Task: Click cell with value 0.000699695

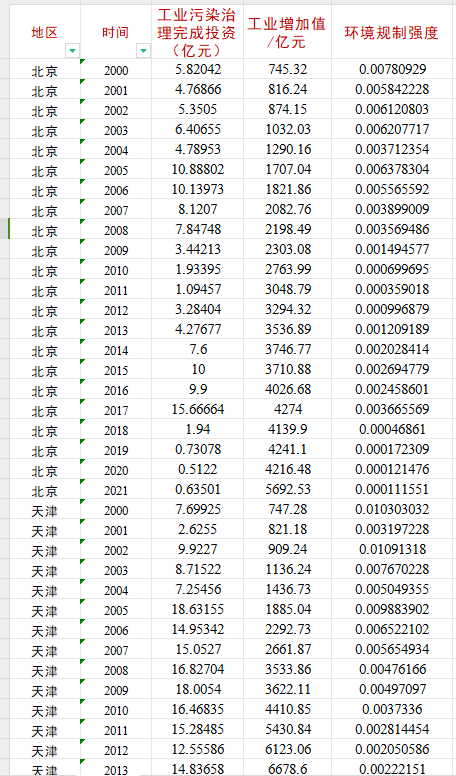Action: [x=392, y=270]
